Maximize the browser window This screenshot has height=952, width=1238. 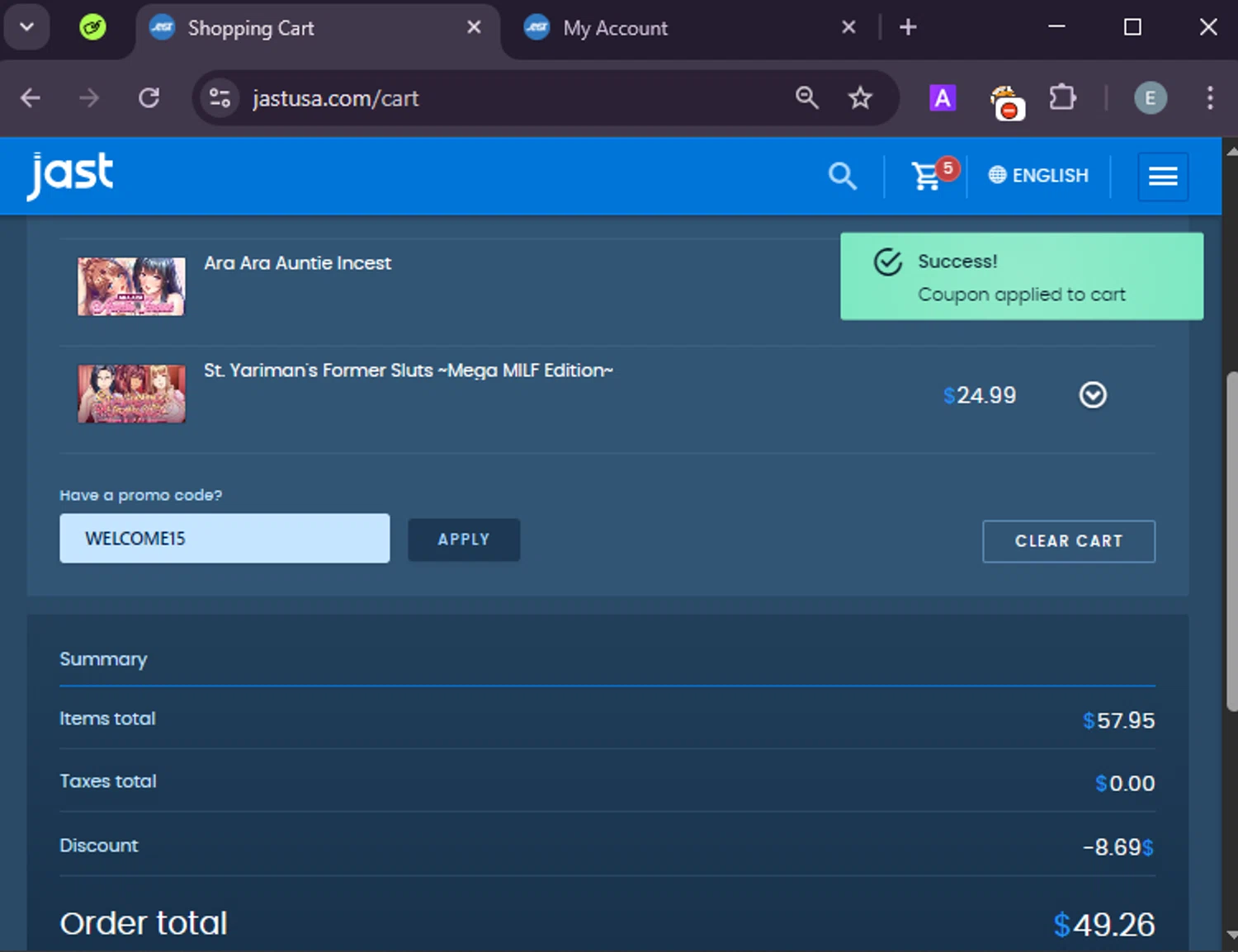[1132, 27]
